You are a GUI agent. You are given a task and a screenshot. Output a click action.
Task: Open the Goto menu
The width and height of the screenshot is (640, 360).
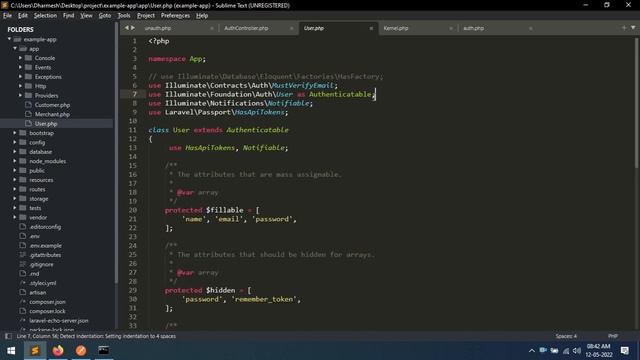[x=105, y=16]
